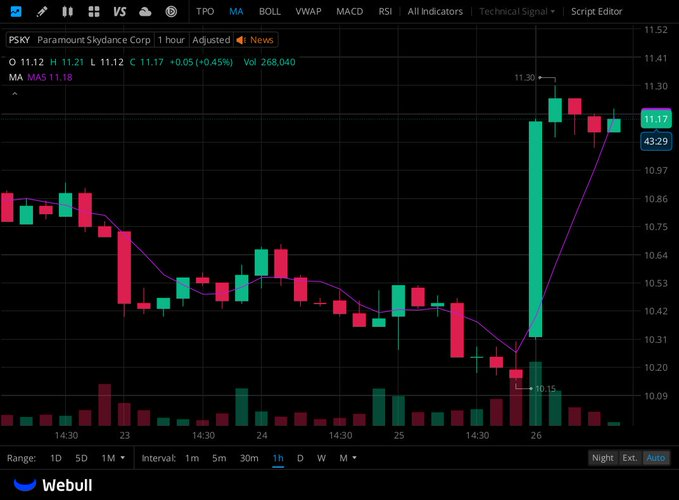
Task: Select the line chart type icon
Action: click(16, 11)
